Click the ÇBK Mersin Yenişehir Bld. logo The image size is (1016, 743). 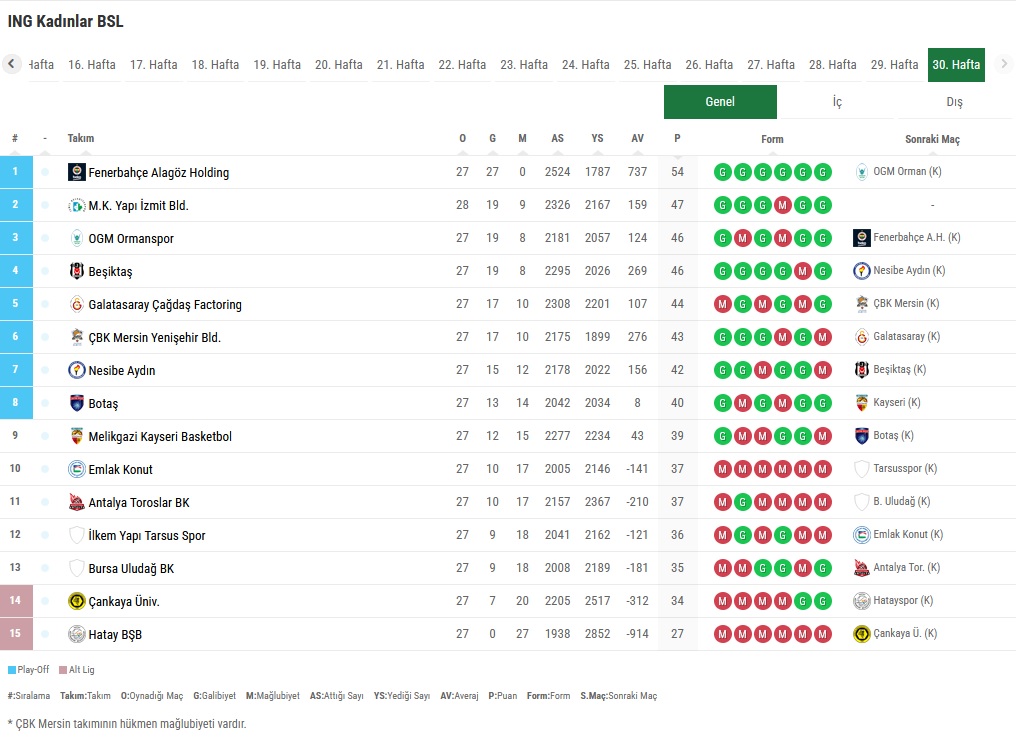[x=76, y=337]
